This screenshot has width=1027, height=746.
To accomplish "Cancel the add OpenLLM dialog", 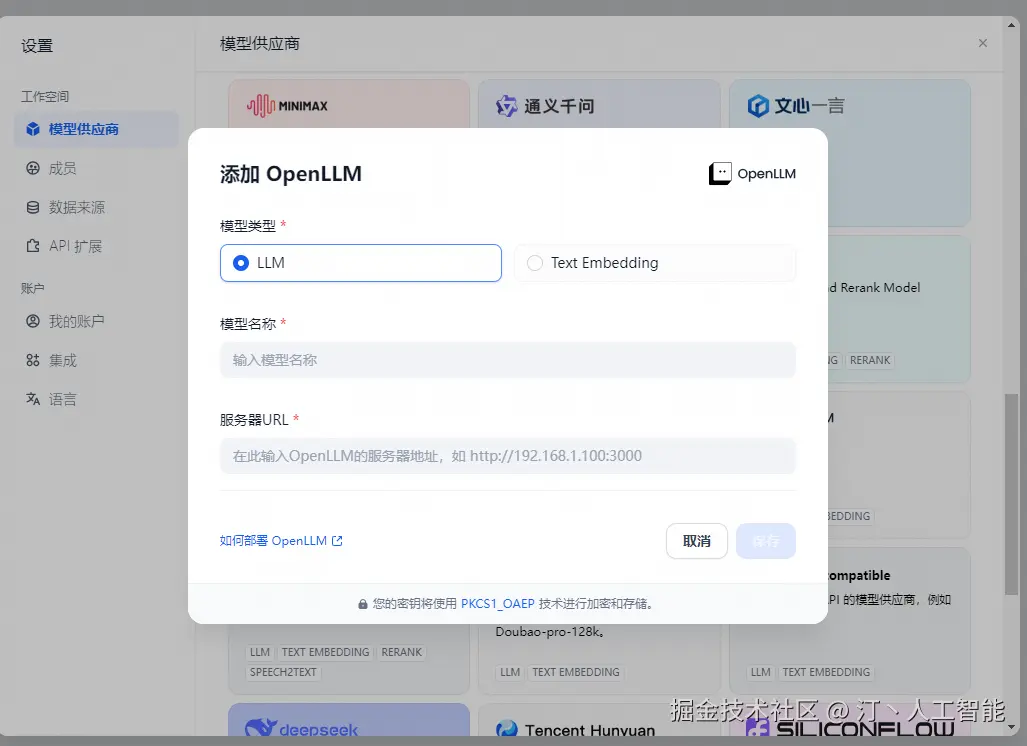I will [x=697, y=541].
